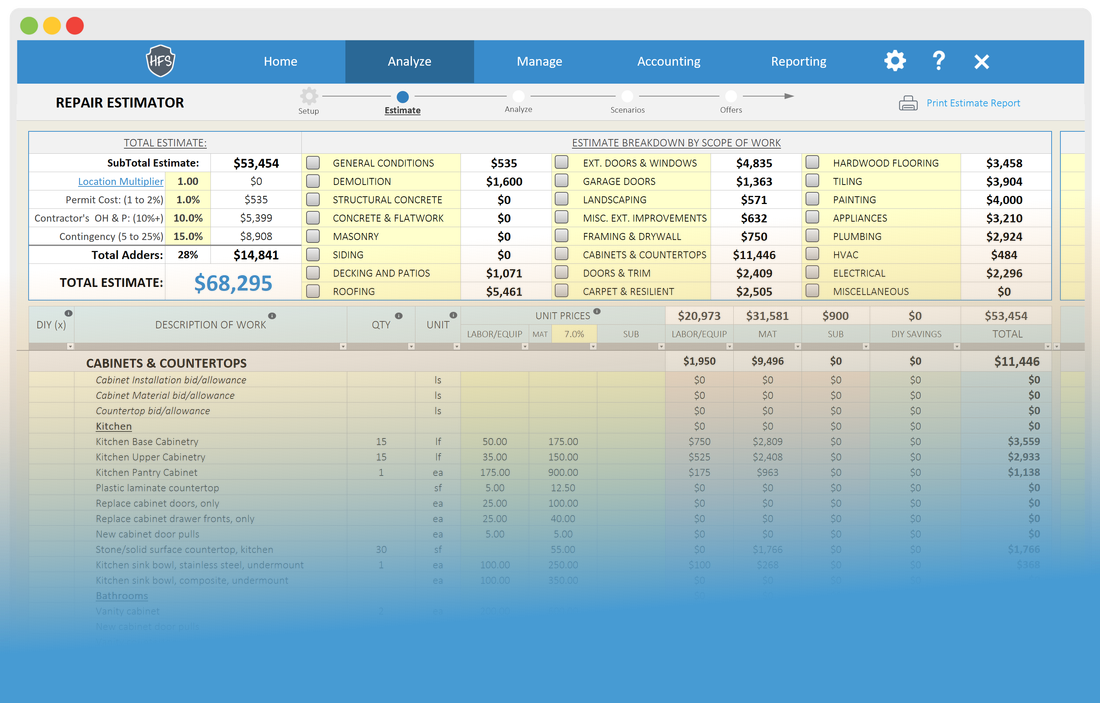Open the QTY column filter dropdown
1100x703 pixels.
point(412,348)
